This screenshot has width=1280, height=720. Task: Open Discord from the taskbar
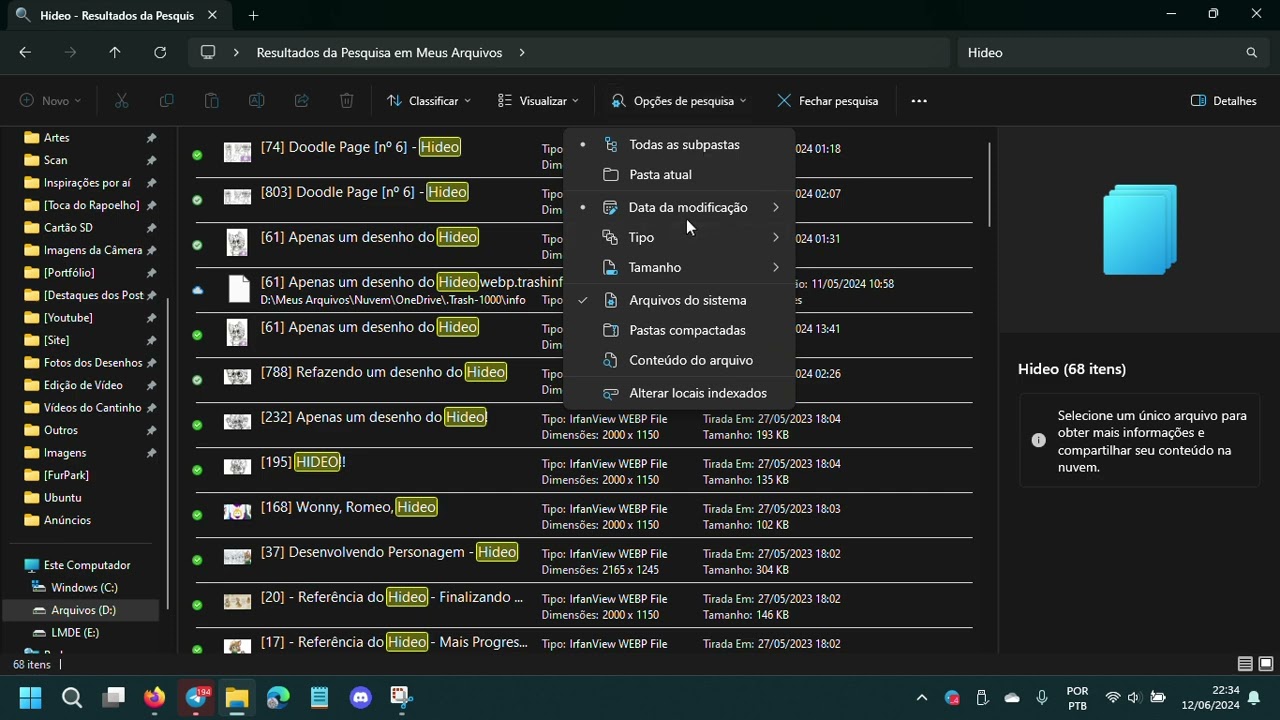point(361,697)
